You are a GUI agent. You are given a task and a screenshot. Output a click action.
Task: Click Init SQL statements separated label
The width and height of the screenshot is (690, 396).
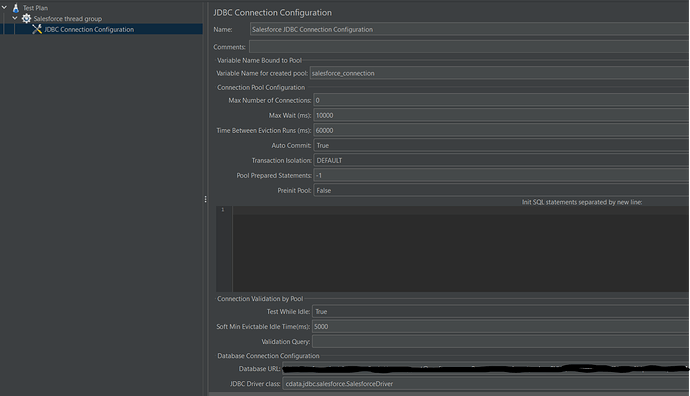582,202
